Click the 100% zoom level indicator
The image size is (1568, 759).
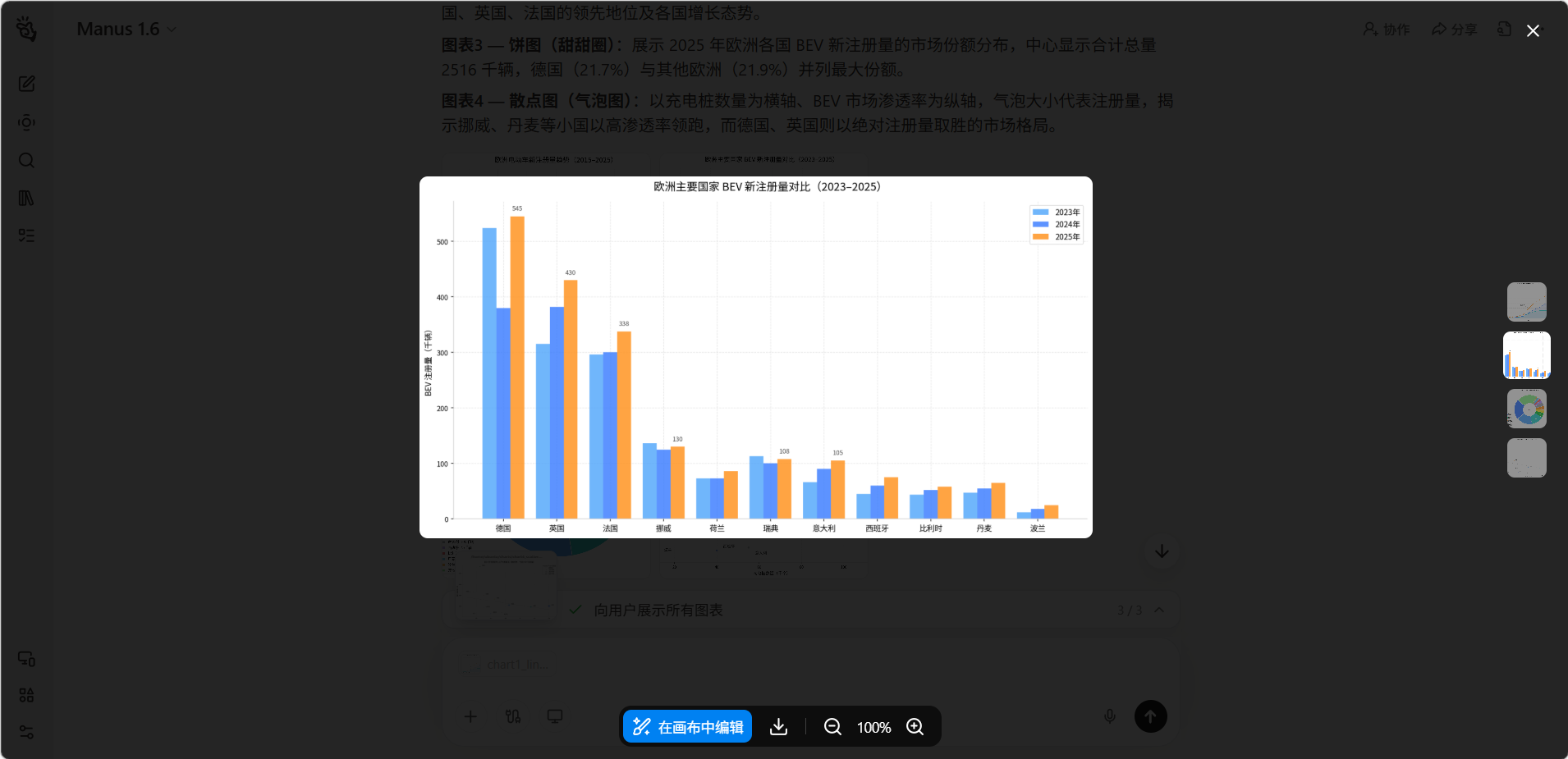(873, 727)
